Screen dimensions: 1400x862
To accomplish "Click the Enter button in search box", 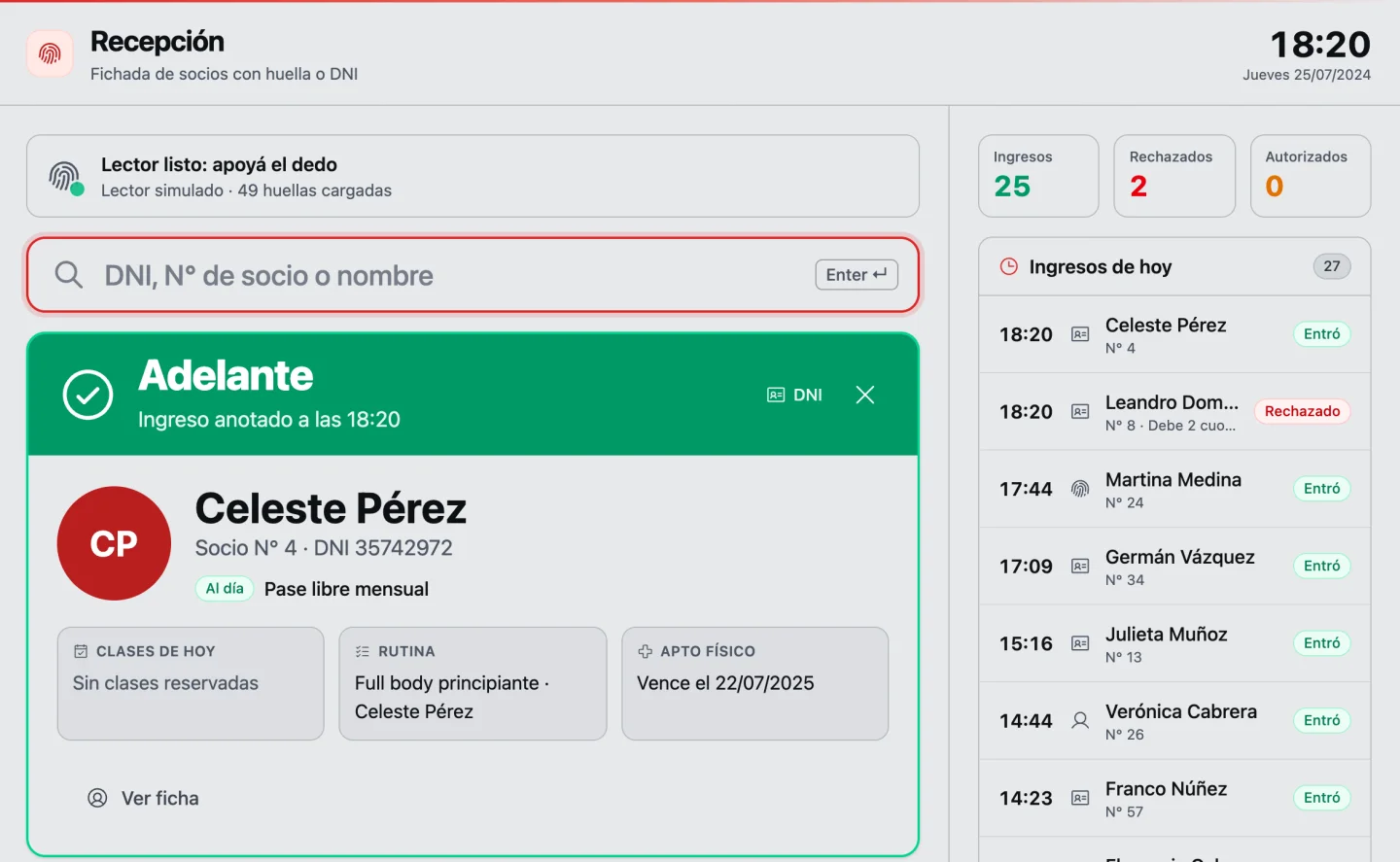I will [857, 275].
